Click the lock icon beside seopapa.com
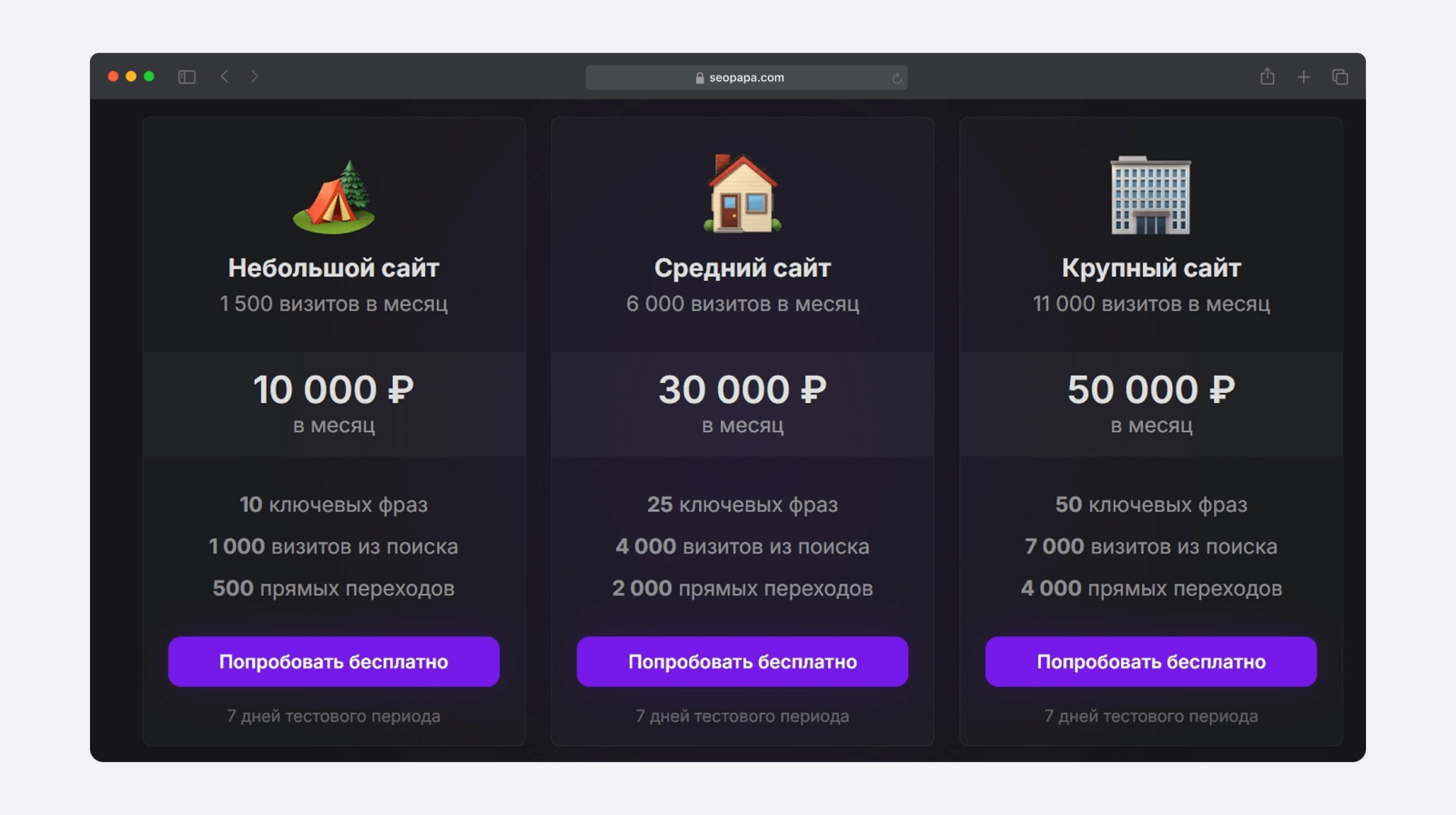The width and height of the screenshot is (1456, 815). tap(700, 78)
